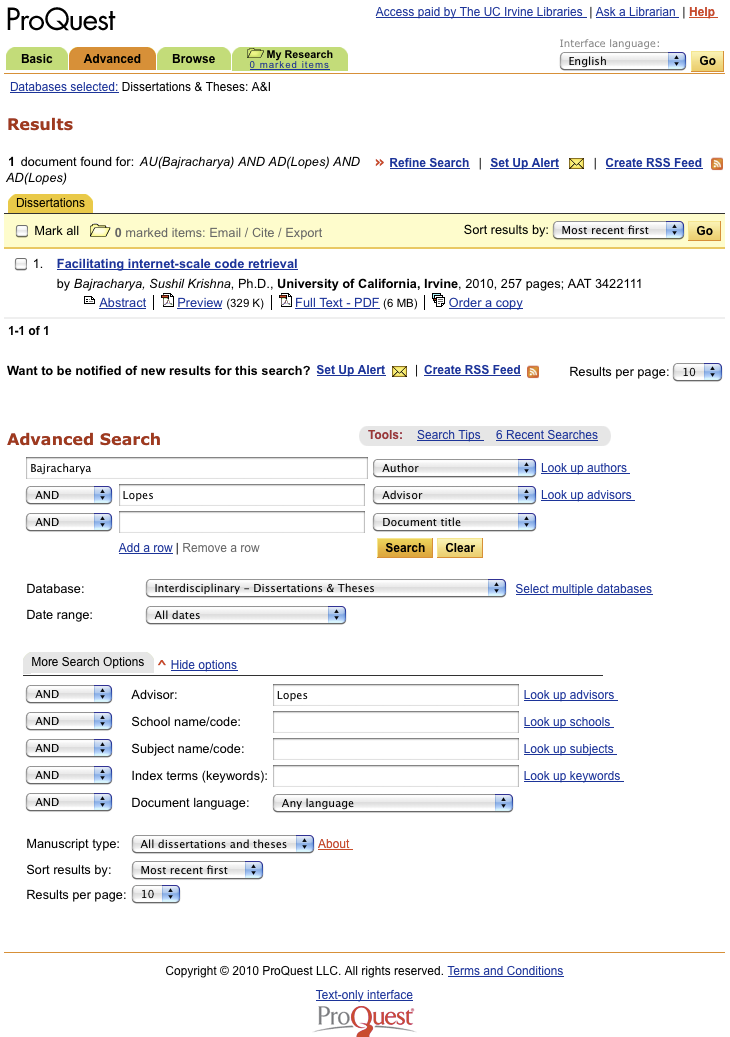Click Terms and Conditions link
Image resolution: width=730 pixels, height=1037 pixels.
[x=505, y=971]
